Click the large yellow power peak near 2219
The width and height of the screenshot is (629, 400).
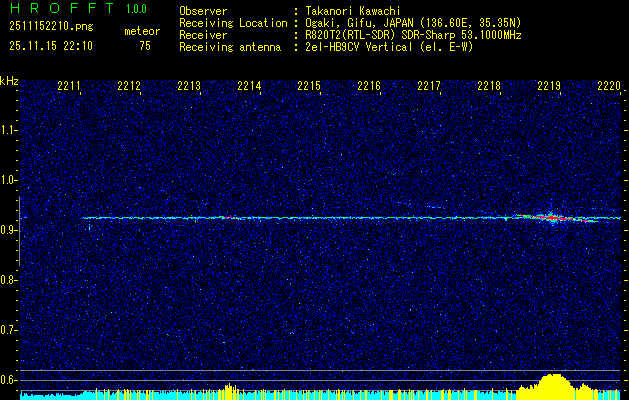pyautogui.click(x=554, y=386)
